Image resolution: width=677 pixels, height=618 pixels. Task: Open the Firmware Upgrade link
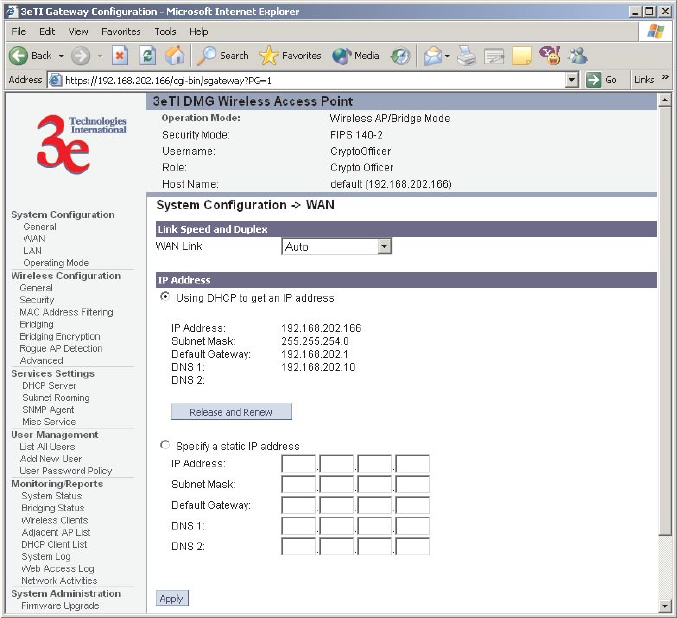point(60,605)
